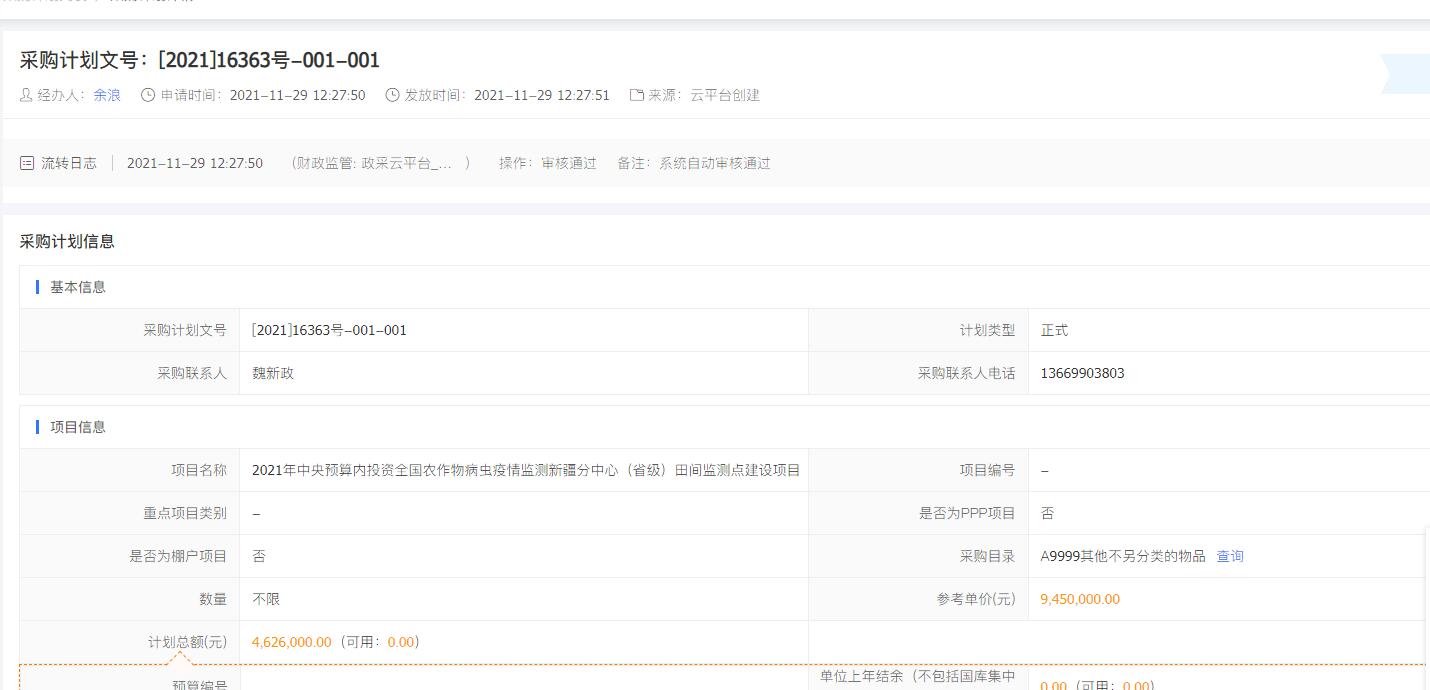Click the A9999其他不另分类的物品 catalog value
Screen dimensions: 1430x690
[1123, 556]
